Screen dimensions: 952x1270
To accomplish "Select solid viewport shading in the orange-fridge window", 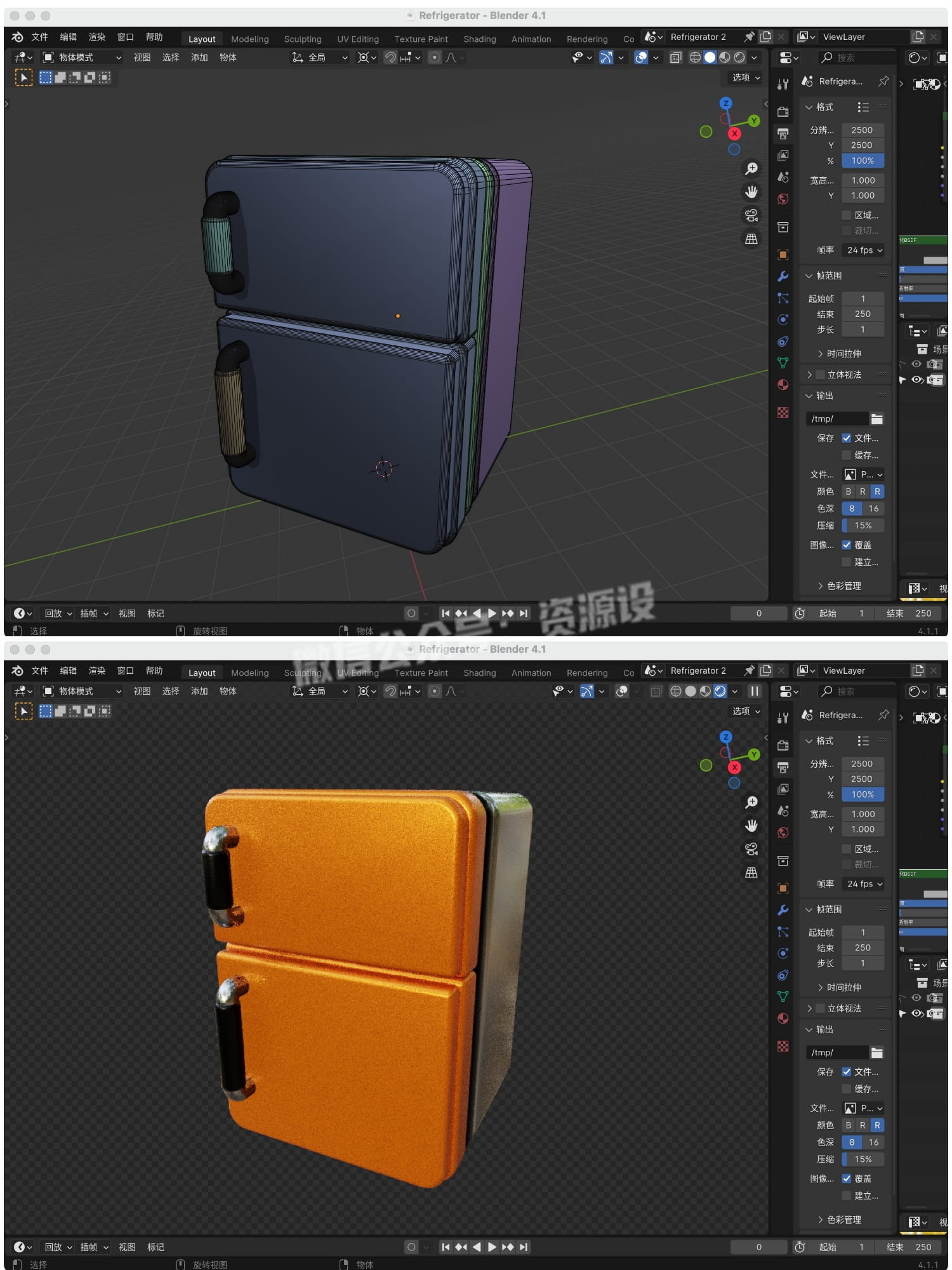I will click(x=691, y=691).
